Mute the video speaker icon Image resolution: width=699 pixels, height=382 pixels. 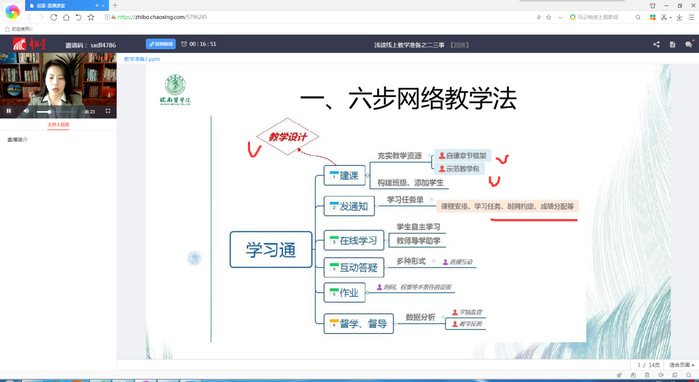tap(26, 111)
